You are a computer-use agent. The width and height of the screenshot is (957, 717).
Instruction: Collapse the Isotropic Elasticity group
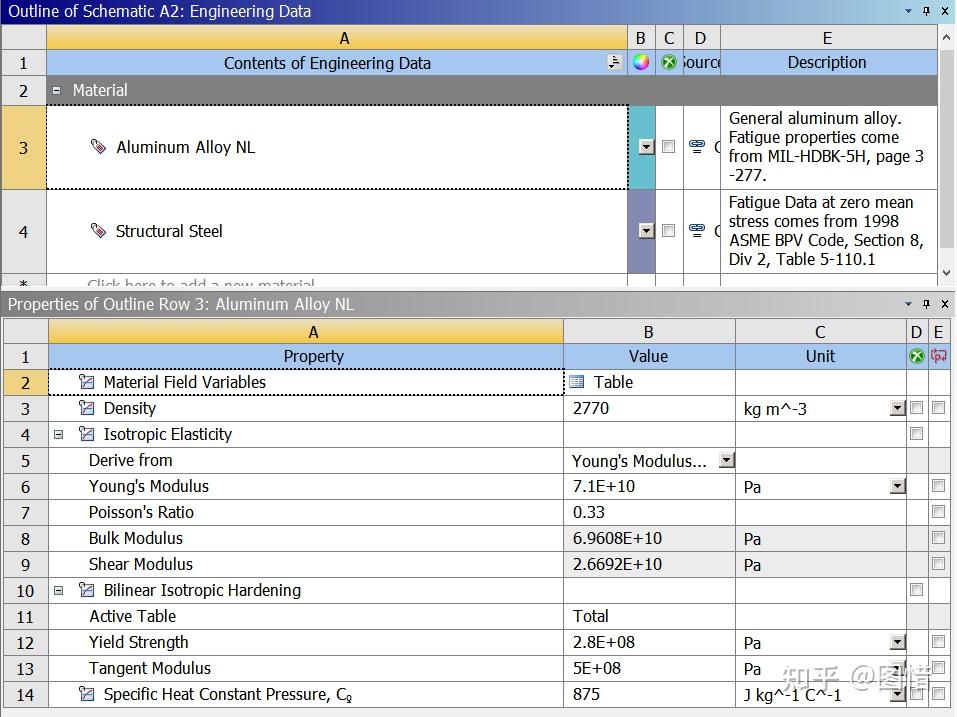[57, 434]
